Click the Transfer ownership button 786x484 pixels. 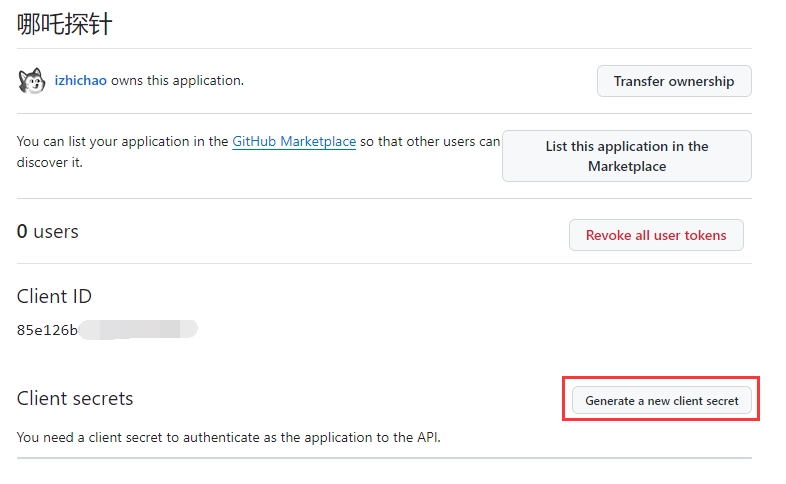pos(673,81)
